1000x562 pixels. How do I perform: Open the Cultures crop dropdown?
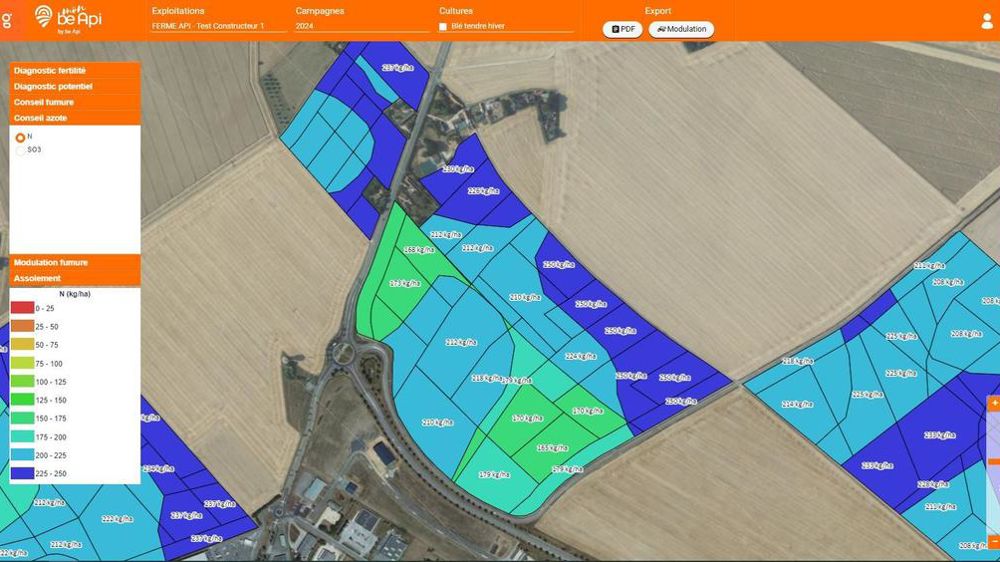(506, 26)
